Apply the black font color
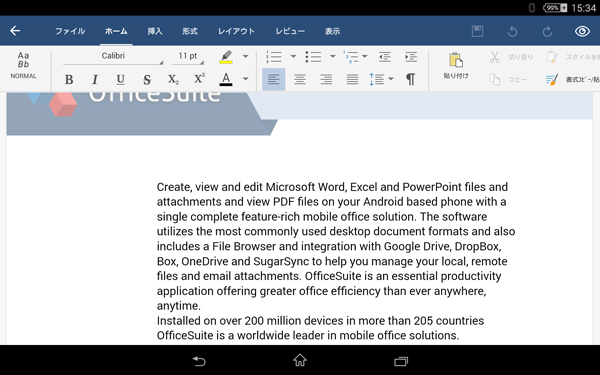Image resolution: width=600 pixels, height=375 pixels. 226,79
